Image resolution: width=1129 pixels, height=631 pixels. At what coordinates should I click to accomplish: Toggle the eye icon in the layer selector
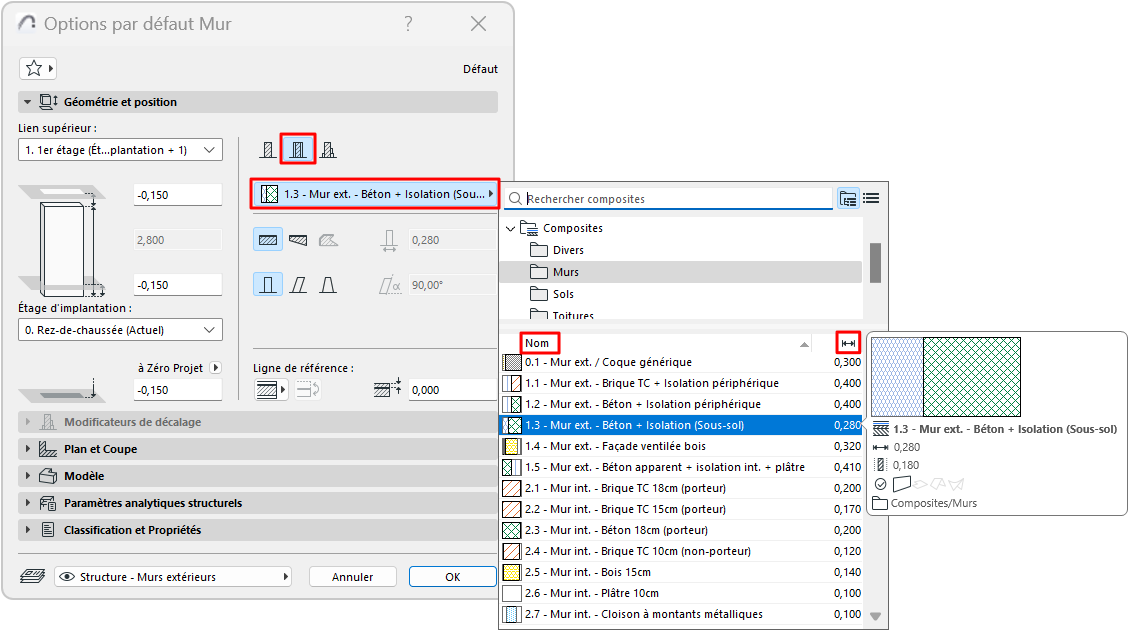(x=67, y=577)
